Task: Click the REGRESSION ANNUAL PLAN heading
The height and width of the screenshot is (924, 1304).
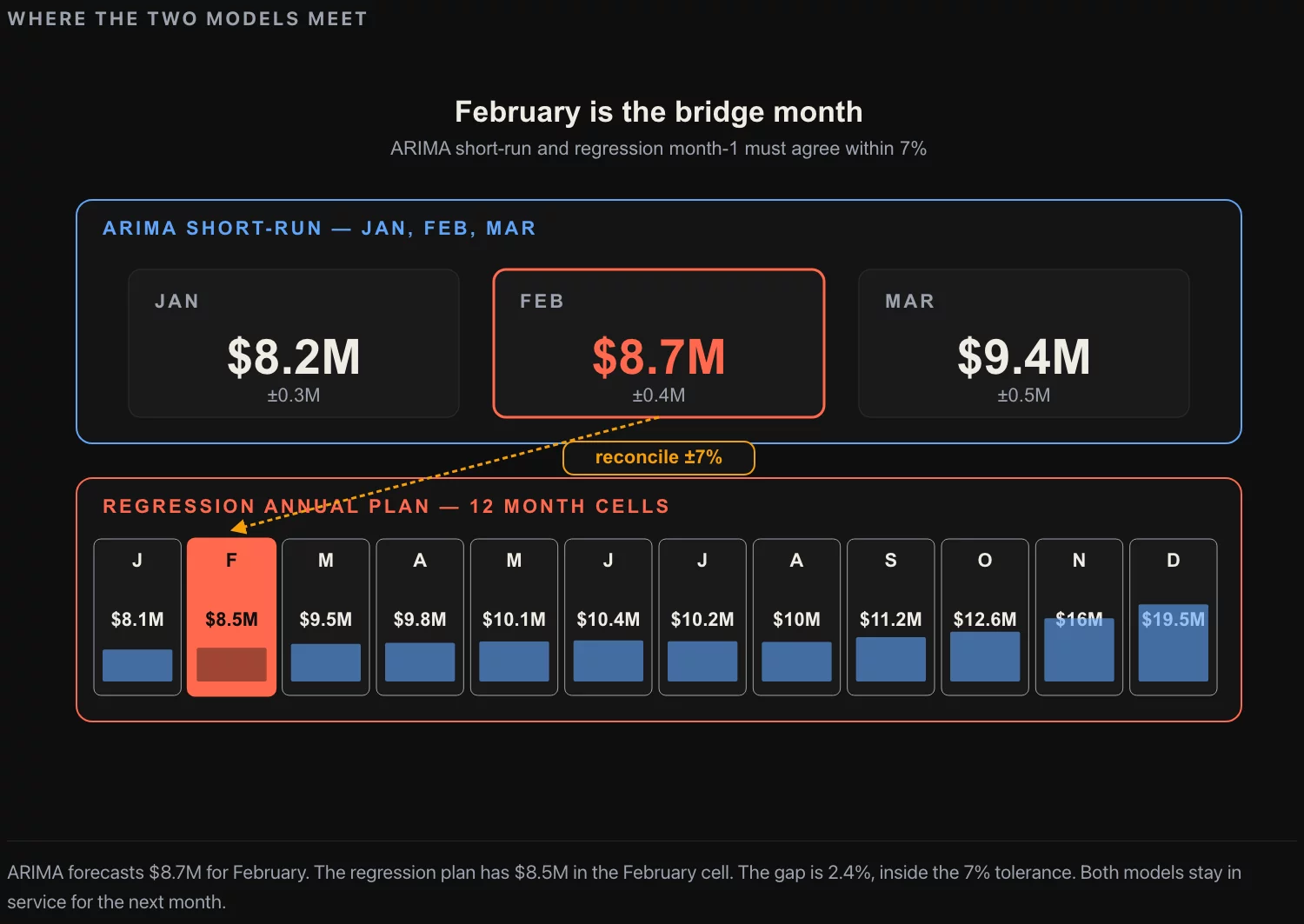Action: coord(386,507)
